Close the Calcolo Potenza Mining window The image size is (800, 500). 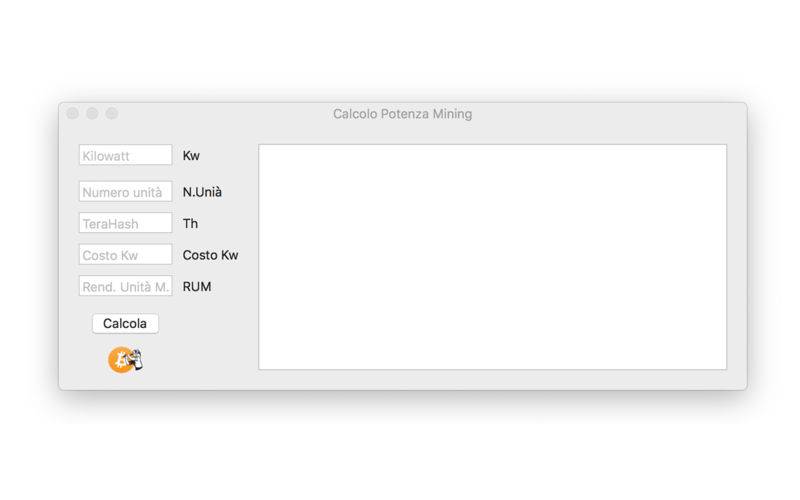click(72, 113)
